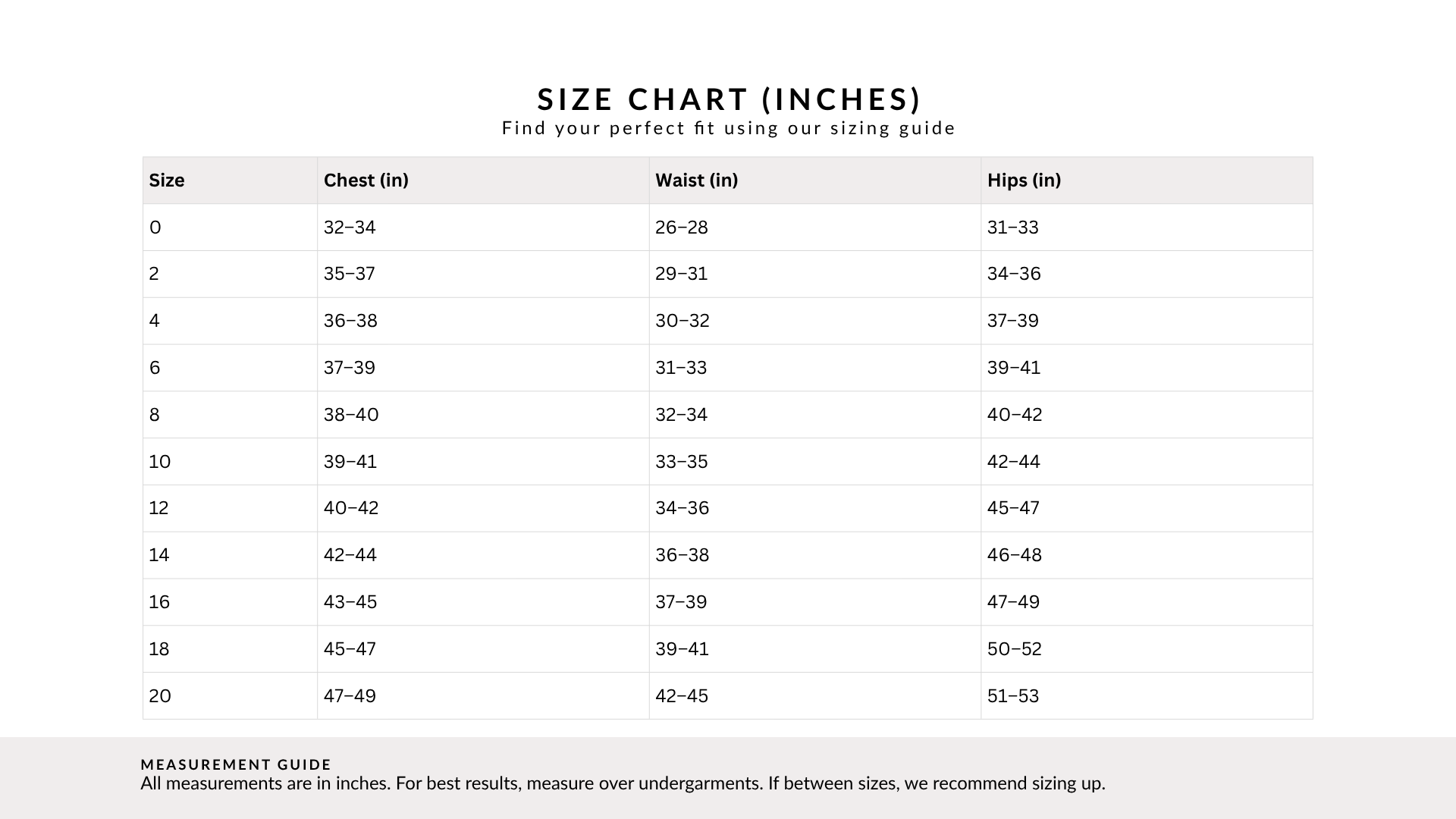
Task: Click the Chest (in) column header
Action: (x=366, y=180)
